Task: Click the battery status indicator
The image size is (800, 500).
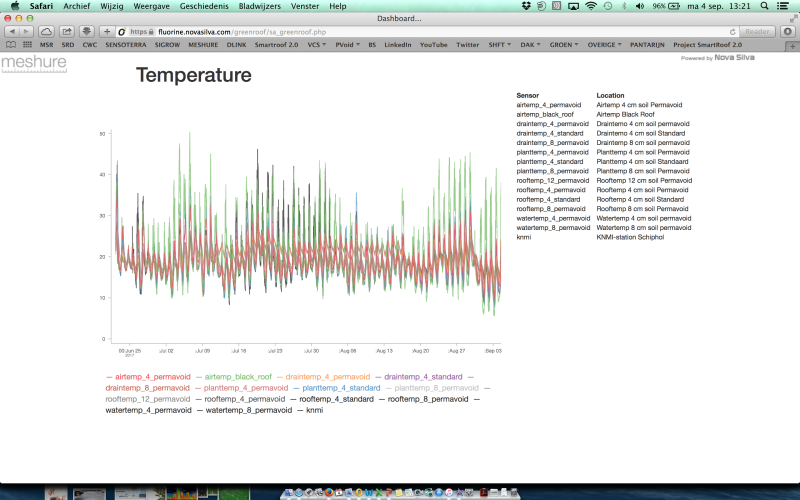Action: point(666,6)
